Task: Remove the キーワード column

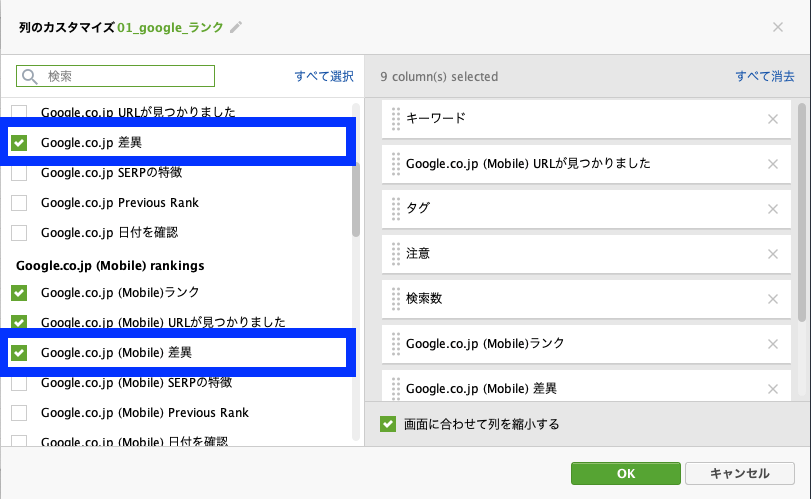Action: tap(773, 119)
